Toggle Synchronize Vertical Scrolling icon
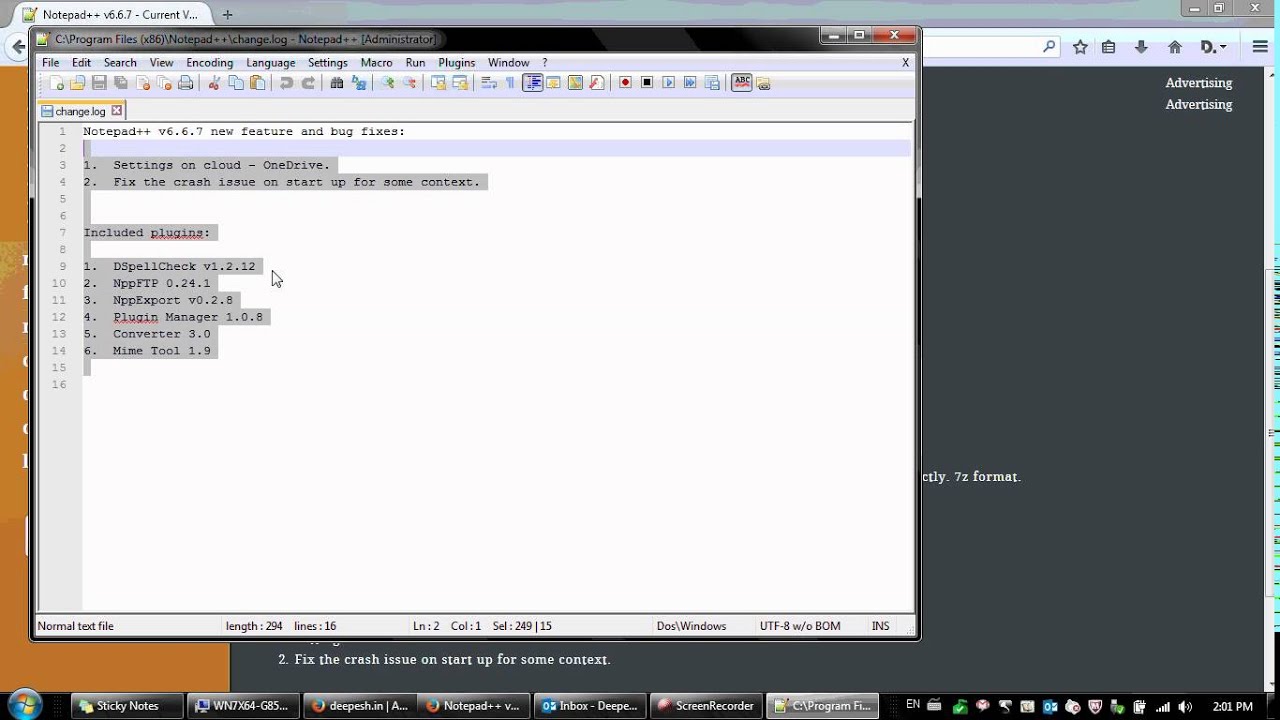Screen dimensions: 1280x720 pyautogui.click(x=438, y=83)
